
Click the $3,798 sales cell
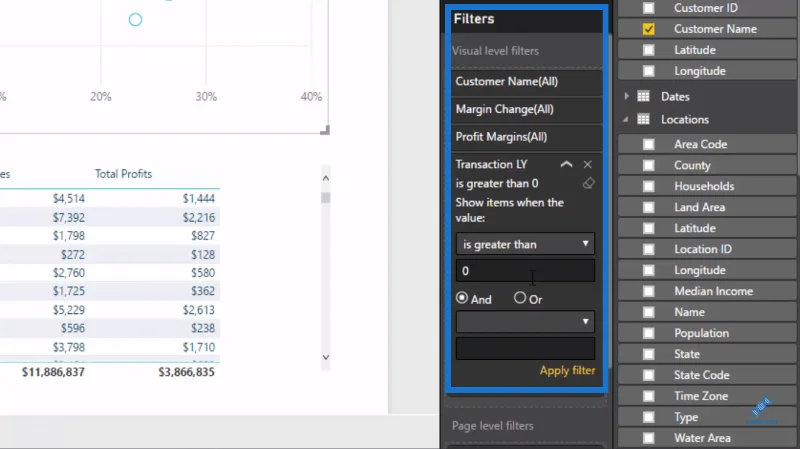point(69,347)
